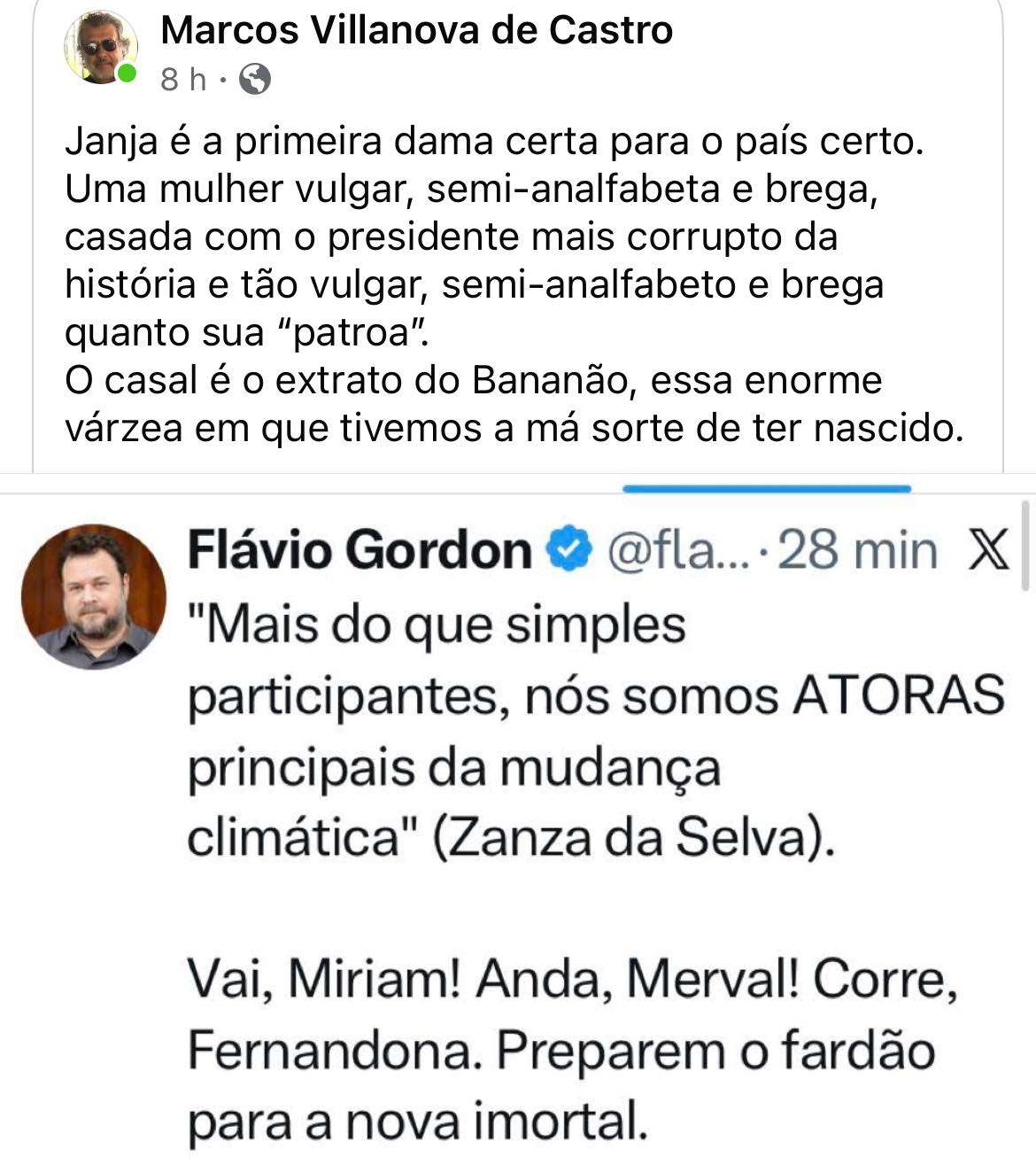Click the green online status dot
Viewport: 1036px width, 1164px height.
128,73
